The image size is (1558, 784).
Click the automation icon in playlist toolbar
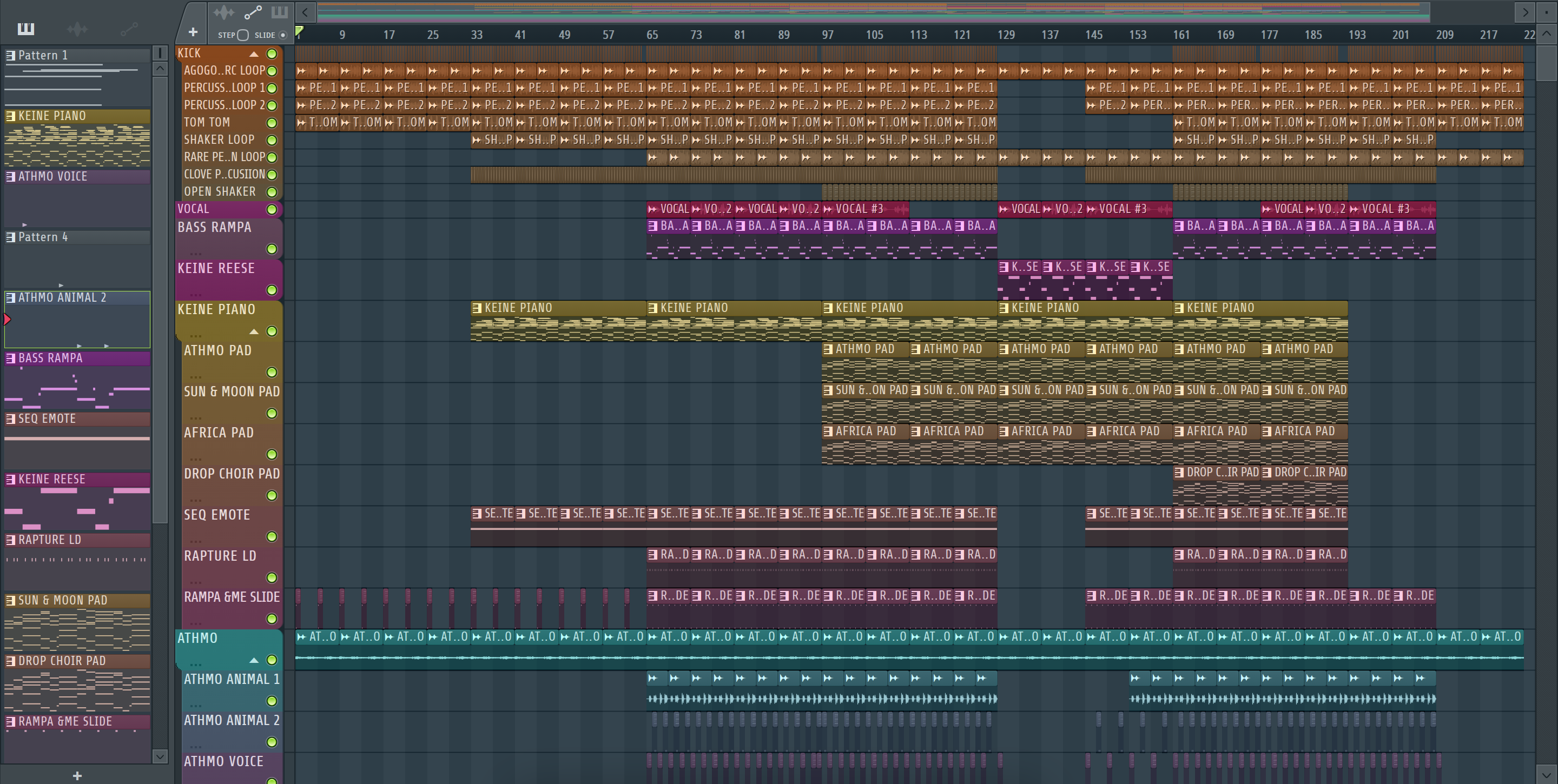[252, 12]
